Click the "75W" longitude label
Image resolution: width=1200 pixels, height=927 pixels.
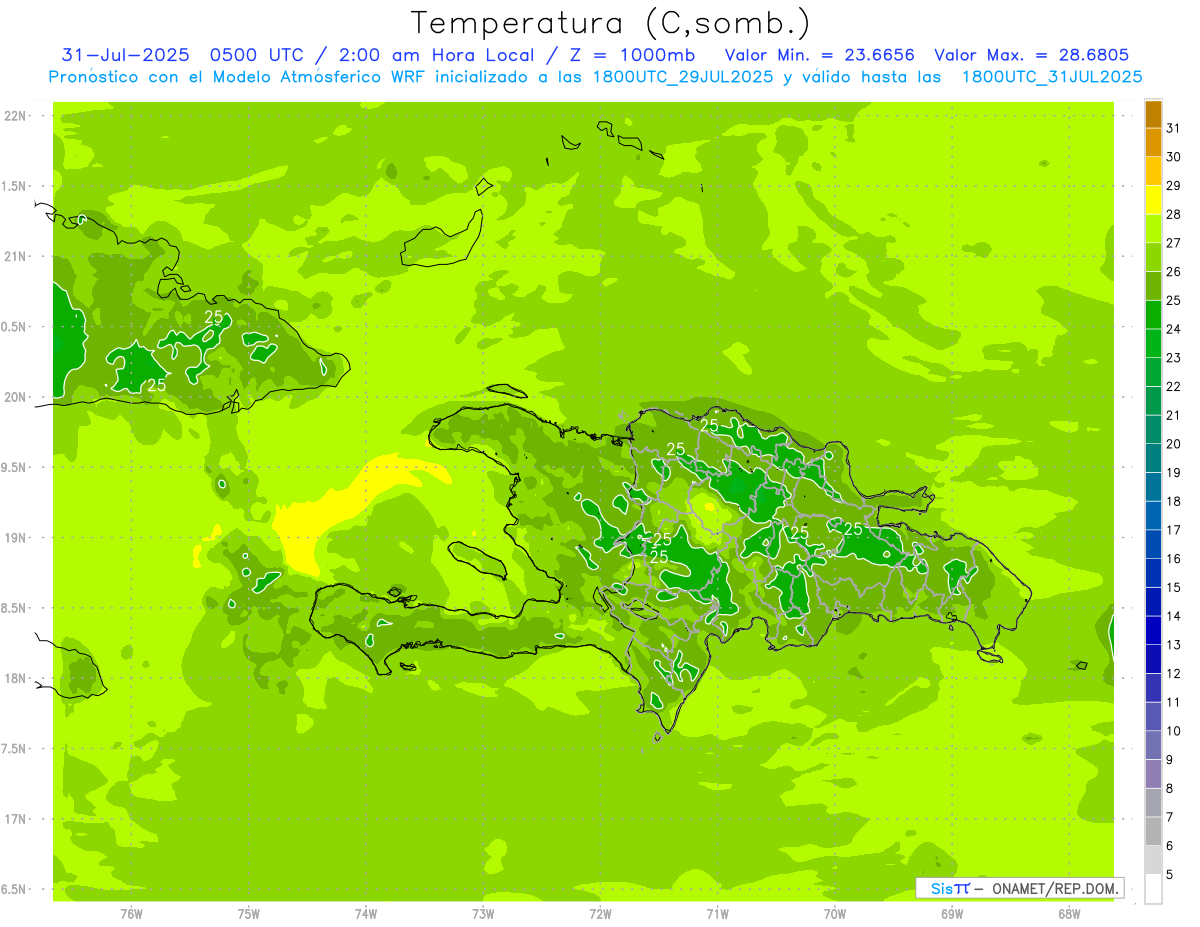(x=249, y=914)
